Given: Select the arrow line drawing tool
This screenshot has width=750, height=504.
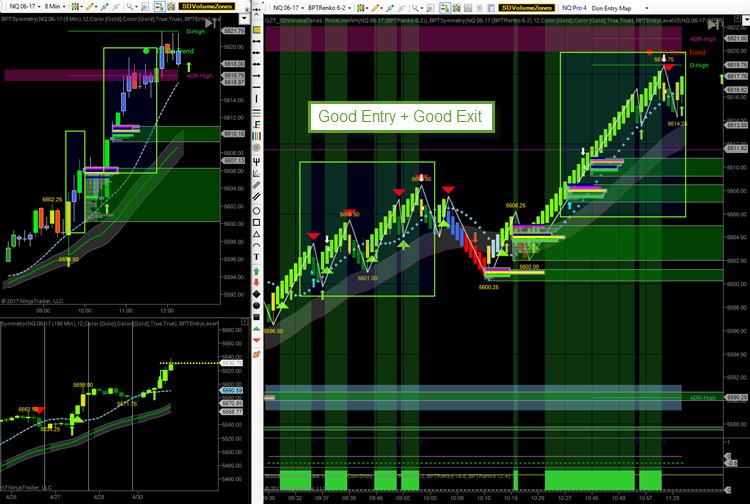Looking at the screenshot, I should click(256, 76).
